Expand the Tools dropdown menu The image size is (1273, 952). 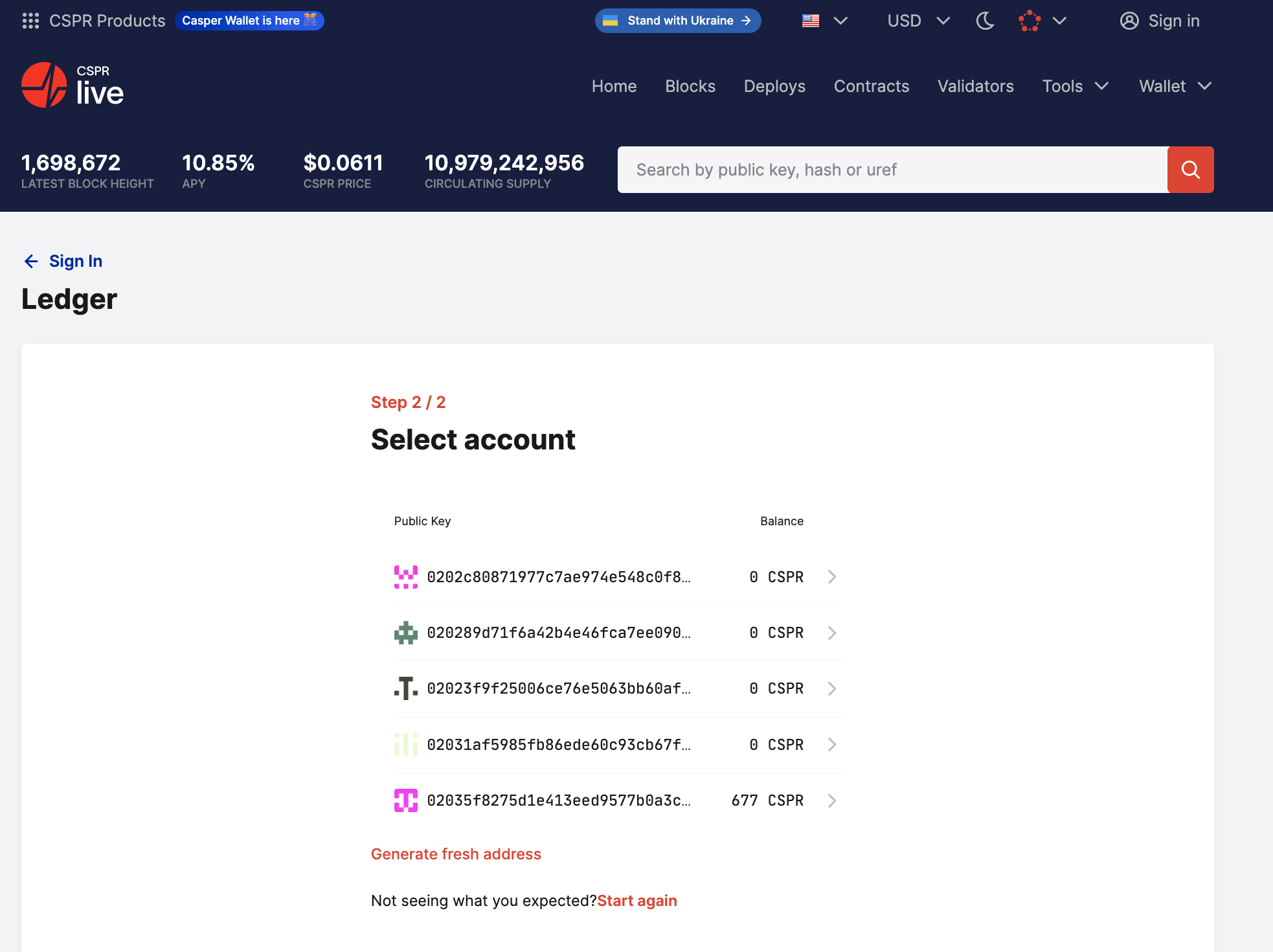pyautogui.click(x=1075, y=86)
